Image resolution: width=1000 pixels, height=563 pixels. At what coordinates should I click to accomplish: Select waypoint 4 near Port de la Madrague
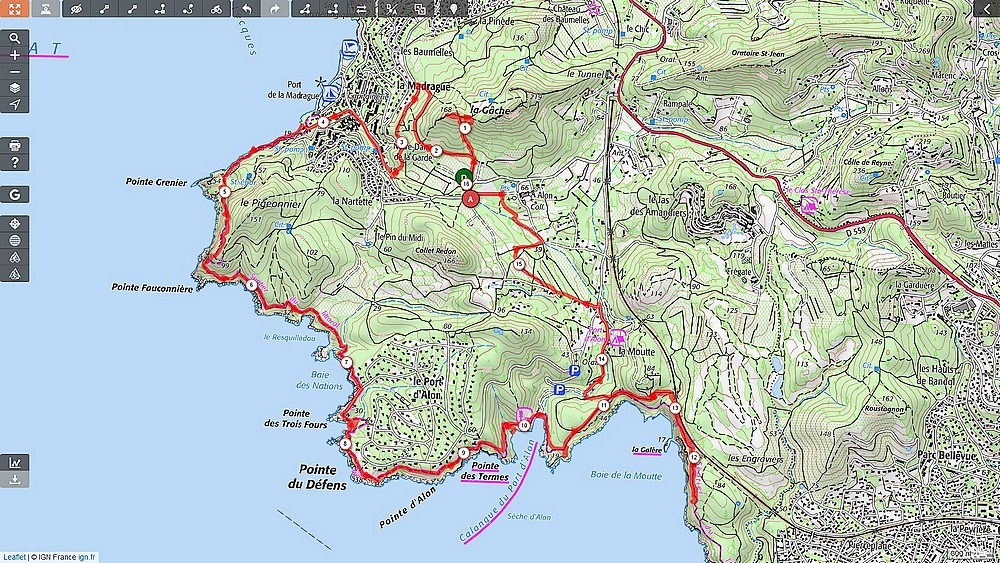tap(323, 122)
